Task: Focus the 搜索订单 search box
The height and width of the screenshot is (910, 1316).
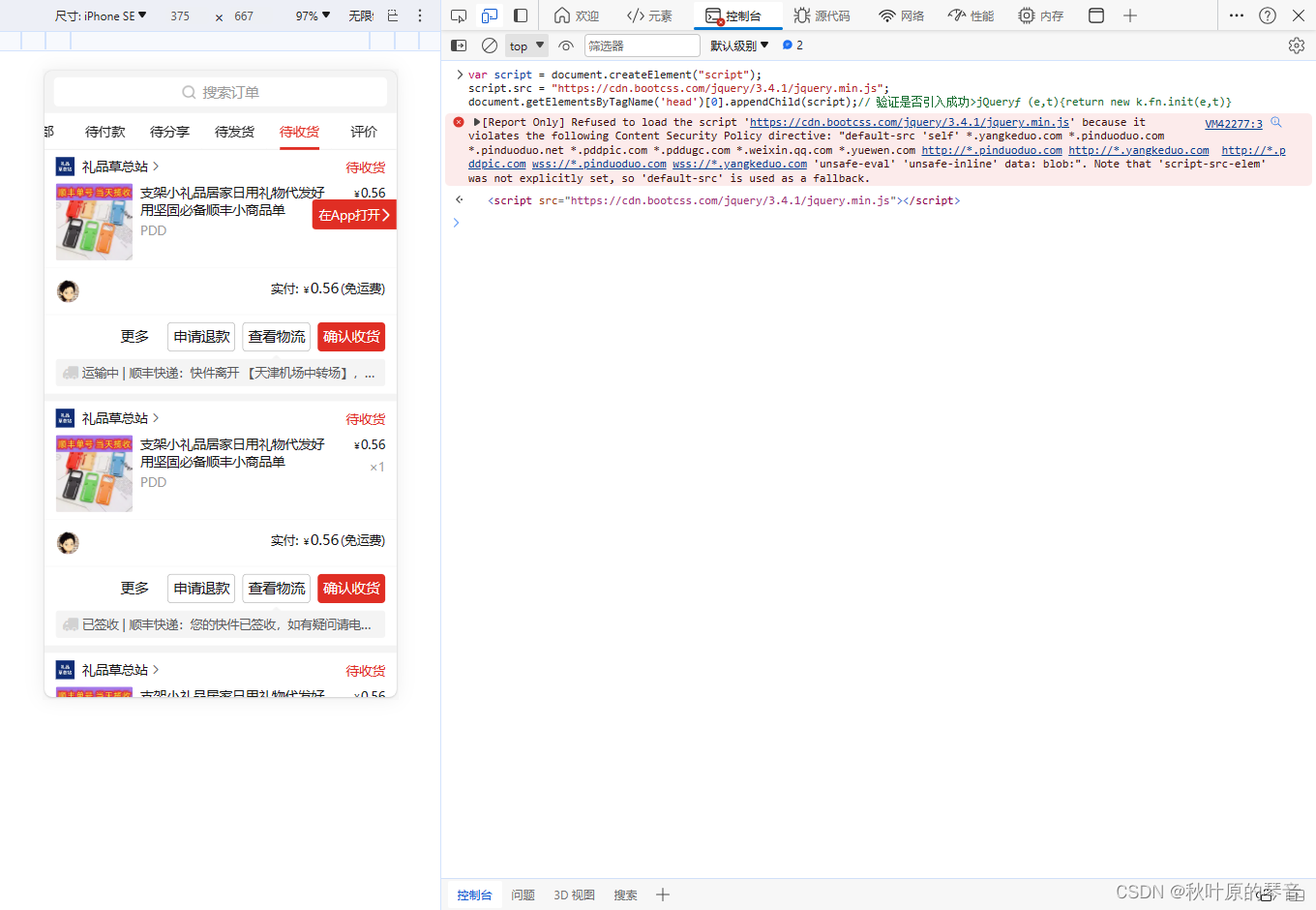Action: (x=221, y=92)
